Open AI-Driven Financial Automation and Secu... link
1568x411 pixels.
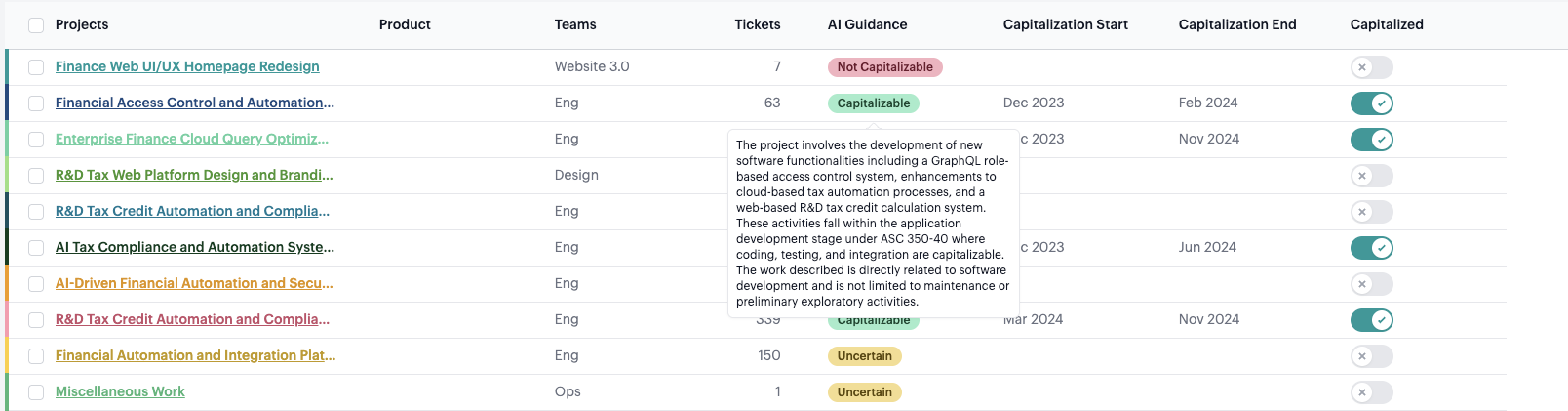[194, 283]
